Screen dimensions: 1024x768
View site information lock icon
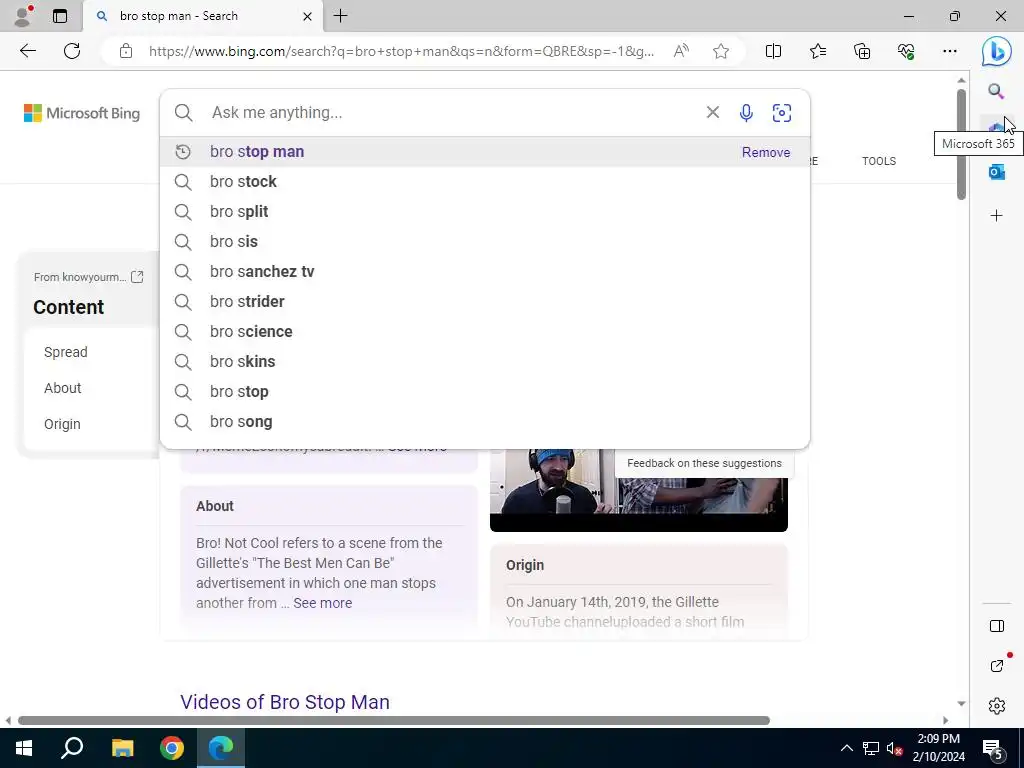(126, 51)
